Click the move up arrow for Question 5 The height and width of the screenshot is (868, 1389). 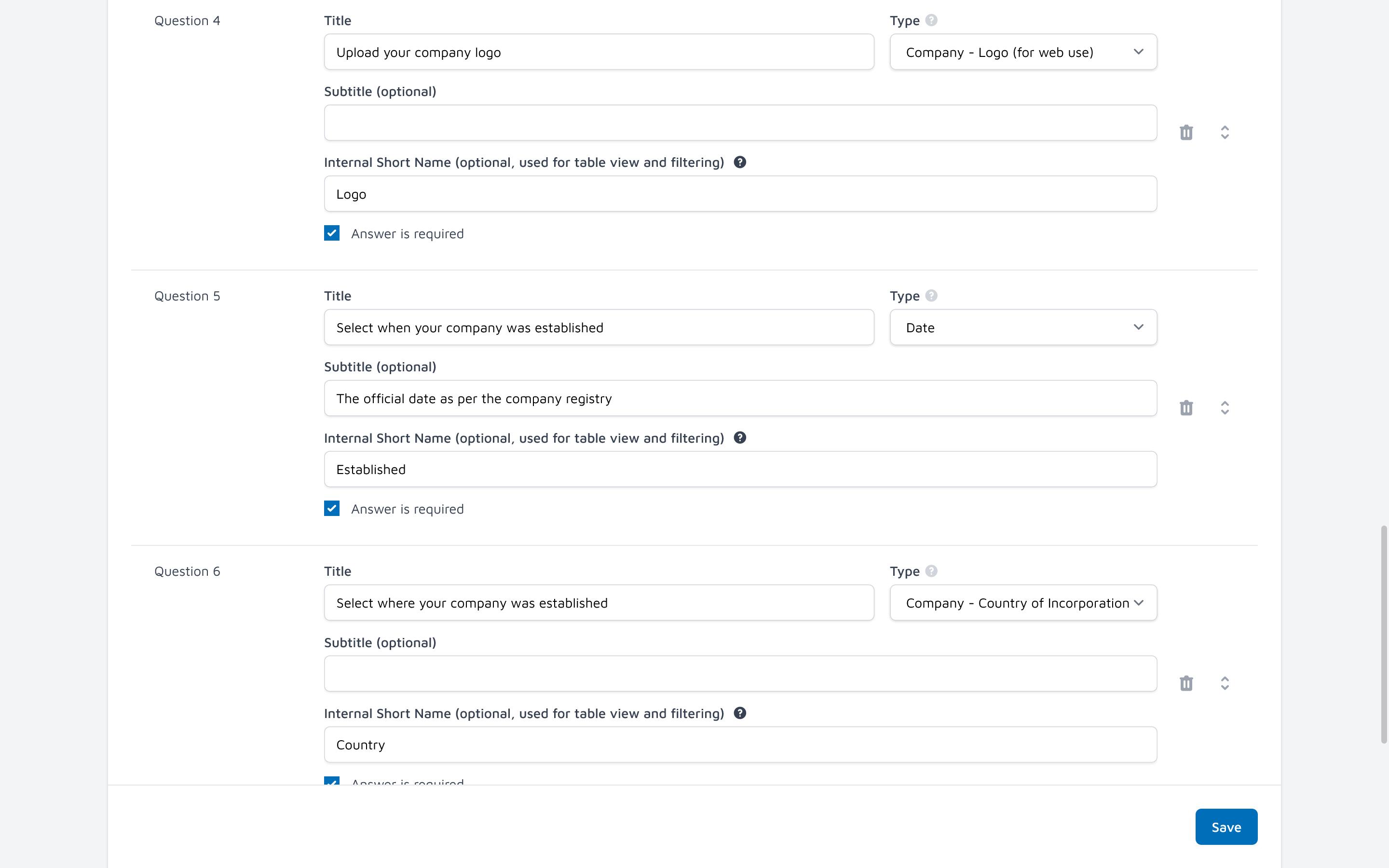click(x=1225, y=404)
